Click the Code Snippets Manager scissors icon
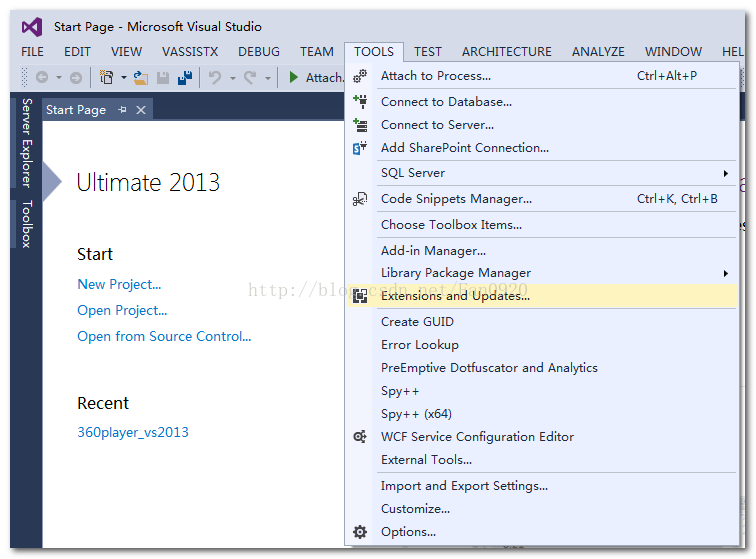 click(x=360, y=199)
